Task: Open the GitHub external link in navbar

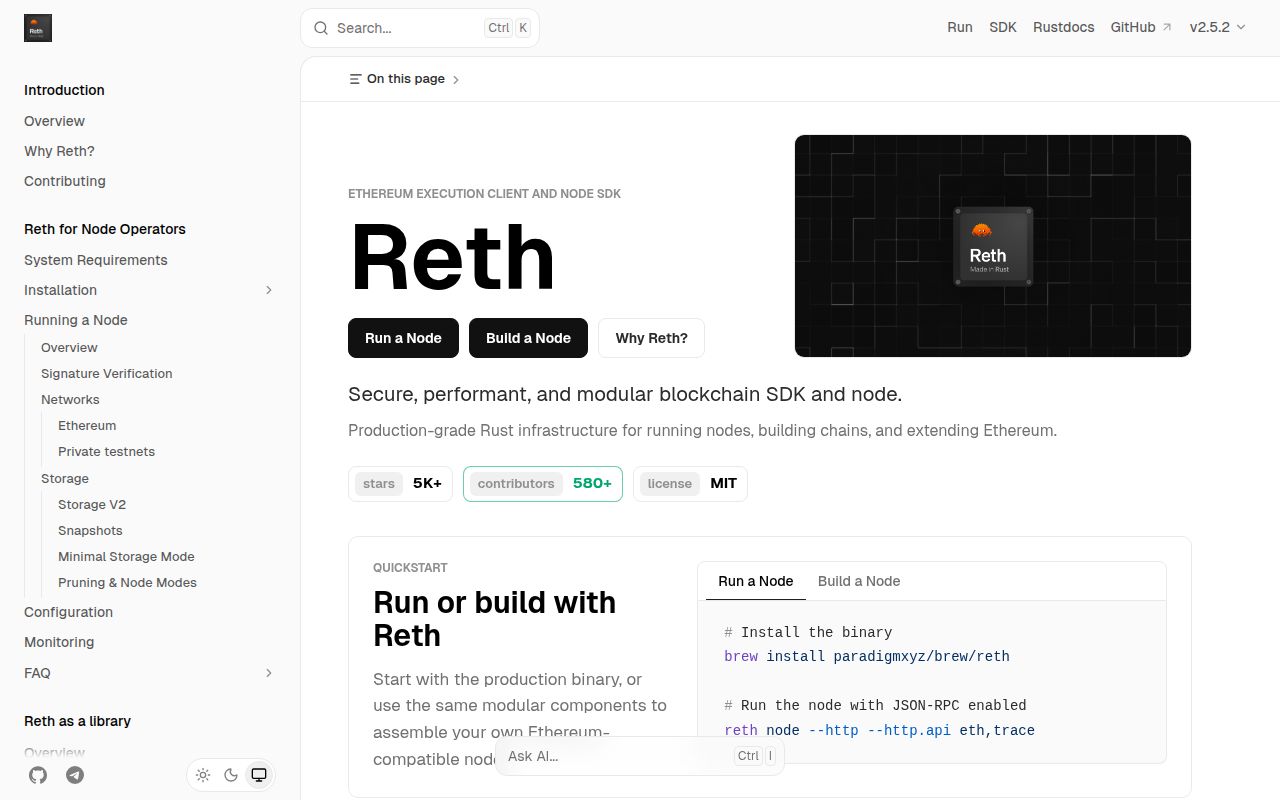Action: click(1141, 27)
